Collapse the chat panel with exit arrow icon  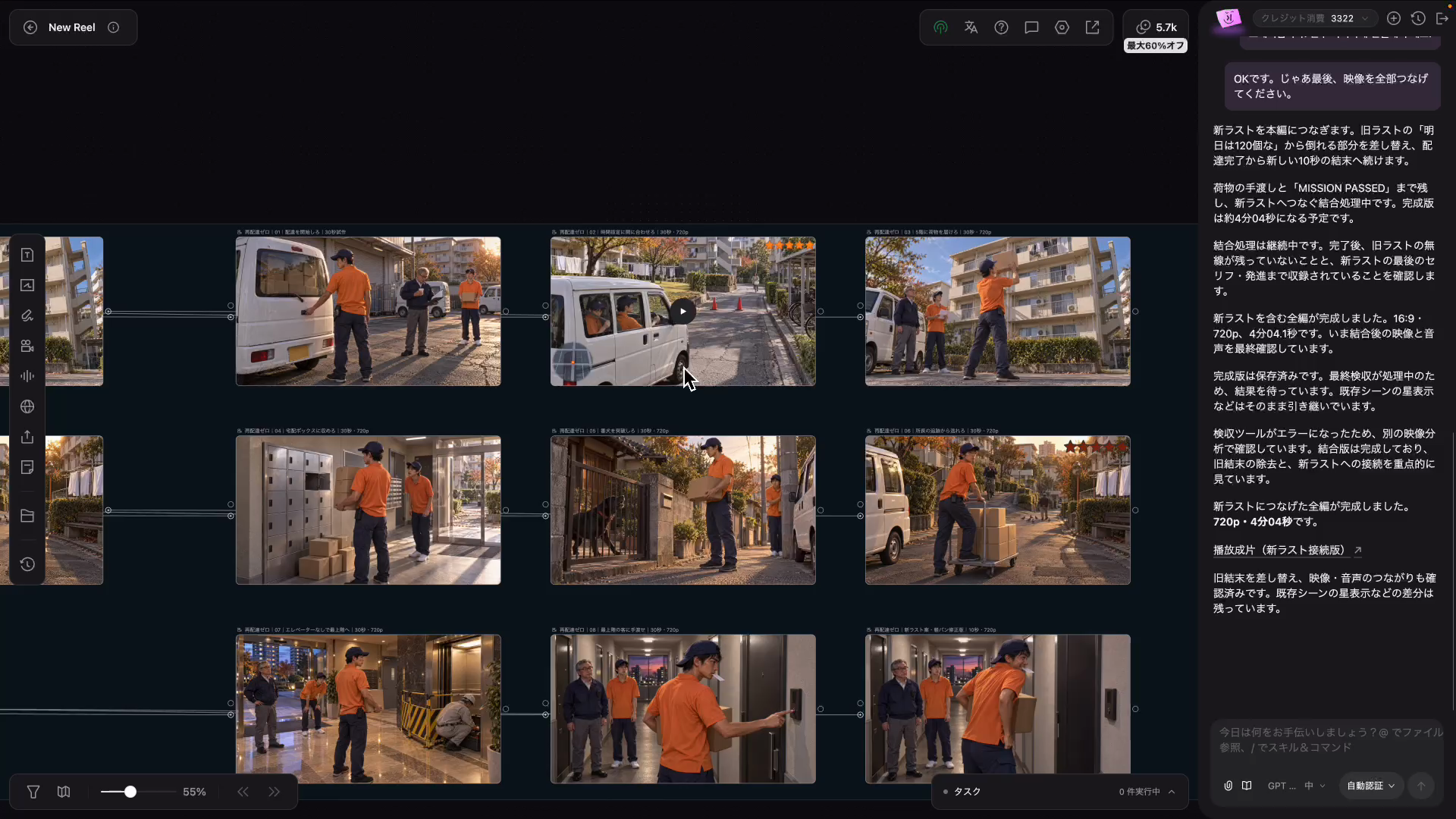[x=1442, y=18]
